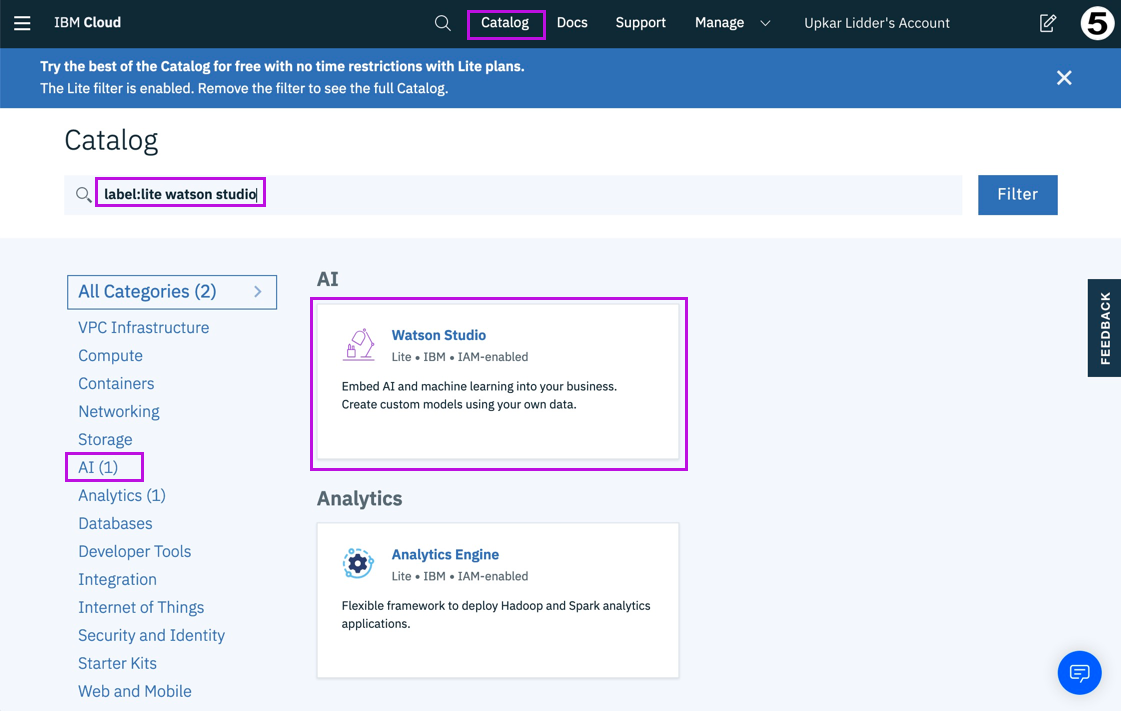
Task: Click the AI section heading
Action: [x=327, y=279]
